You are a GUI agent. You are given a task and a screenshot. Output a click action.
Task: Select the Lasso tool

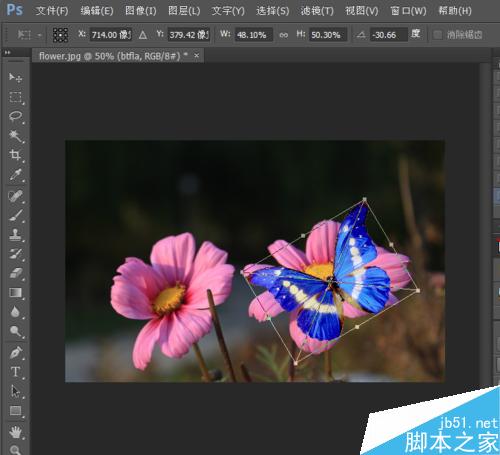coord(15,116)
